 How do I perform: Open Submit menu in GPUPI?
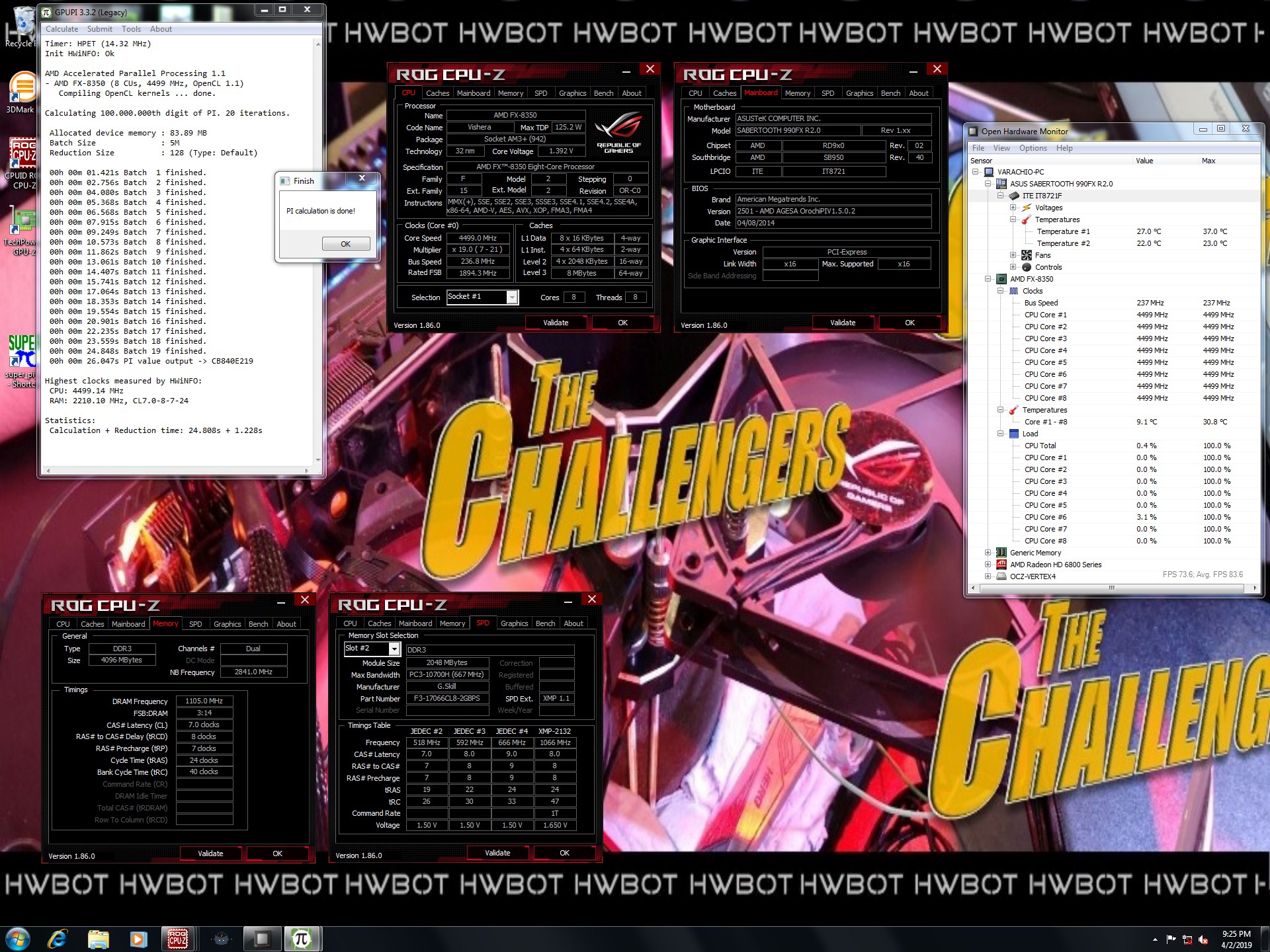(x=99, y=29)
